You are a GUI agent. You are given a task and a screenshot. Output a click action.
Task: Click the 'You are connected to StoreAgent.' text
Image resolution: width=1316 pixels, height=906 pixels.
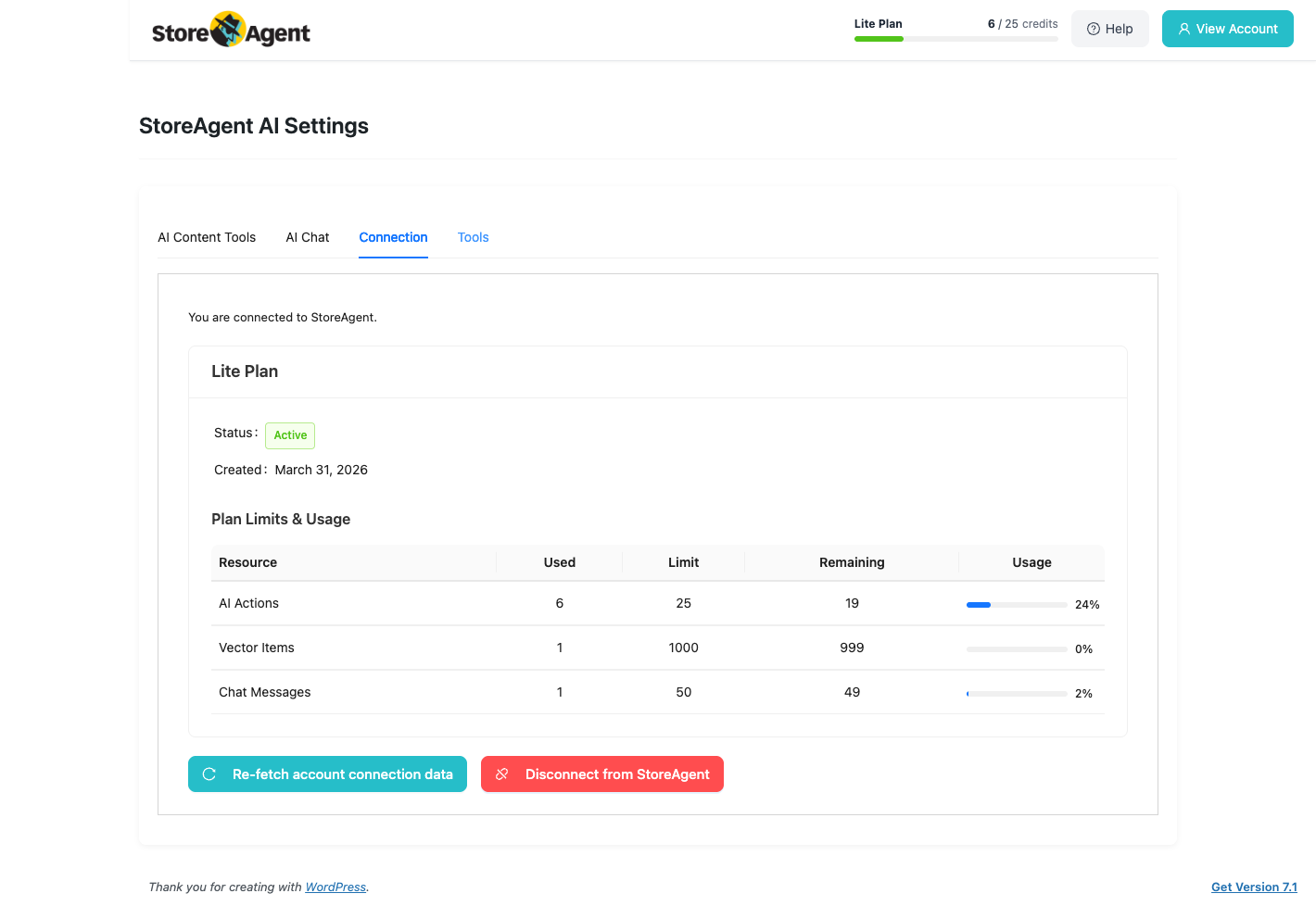coord(283,317)
